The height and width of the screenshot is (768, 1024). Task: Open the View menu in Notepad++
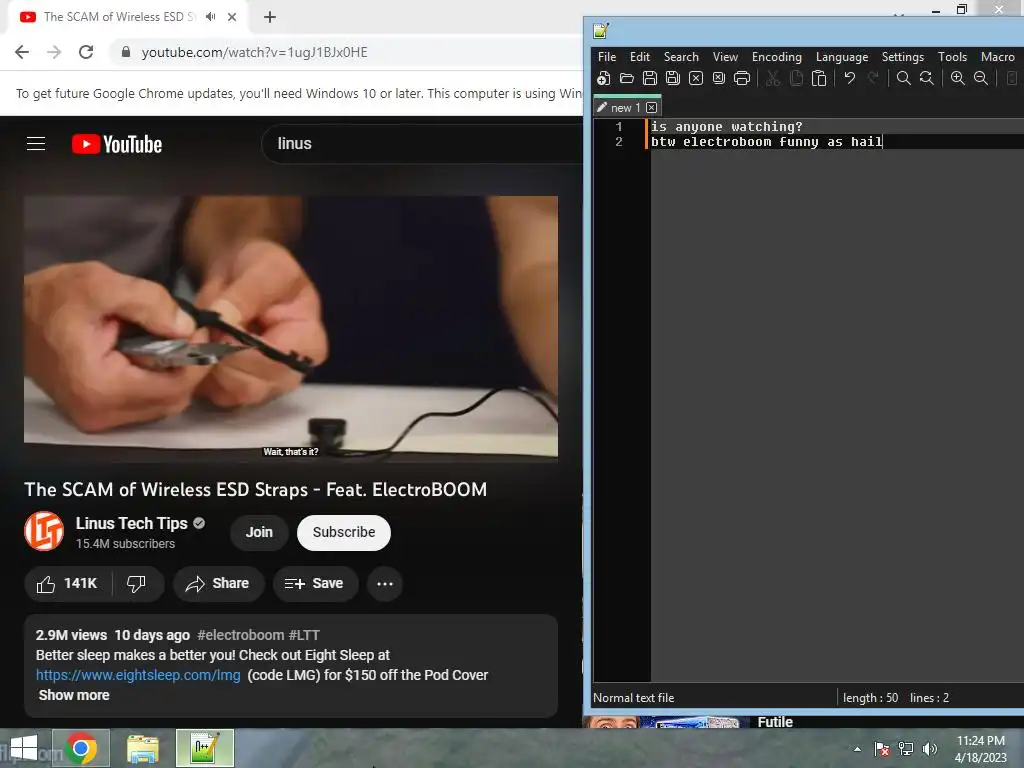click(x=725, y=57)
